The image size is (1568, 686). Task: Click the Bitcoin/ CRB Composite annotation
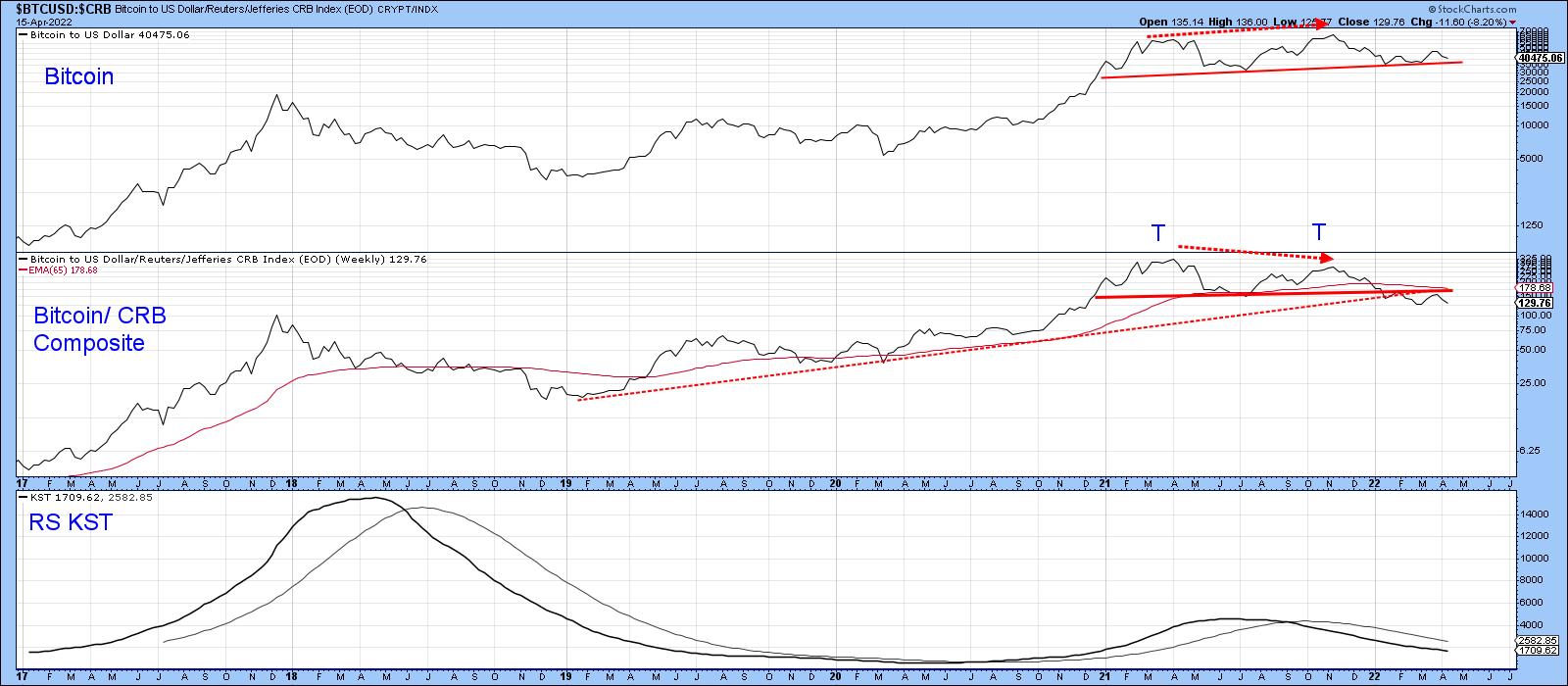100,329
